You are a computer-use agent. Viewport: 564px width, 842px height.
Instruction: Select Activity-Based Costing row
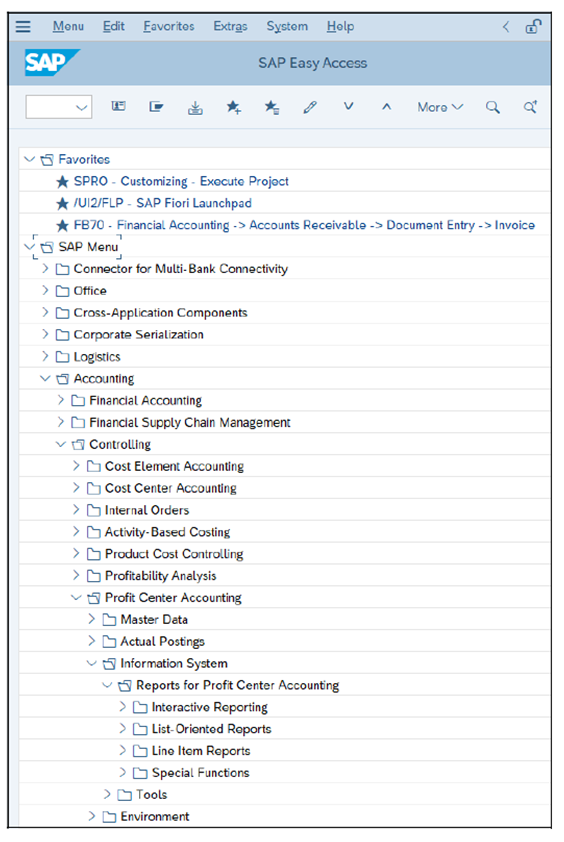click(284, 532)
